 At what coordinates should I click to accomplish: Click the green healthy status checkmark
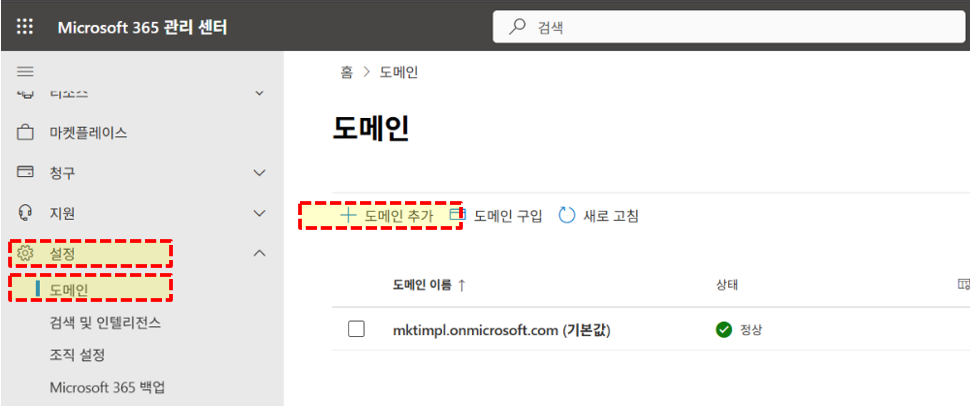(x=723, y=330)
